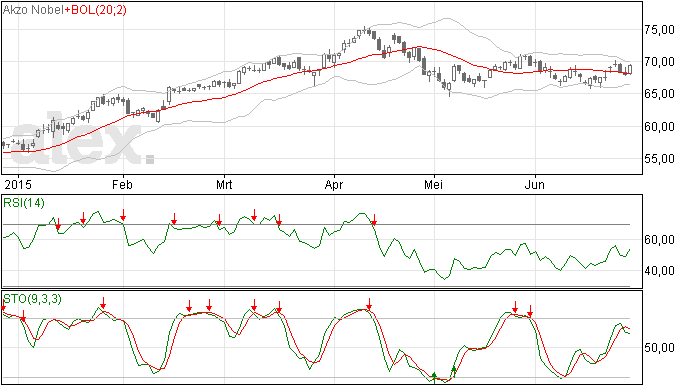Click the 2015 date axis label
690x387 pixels.
point(18,184)
